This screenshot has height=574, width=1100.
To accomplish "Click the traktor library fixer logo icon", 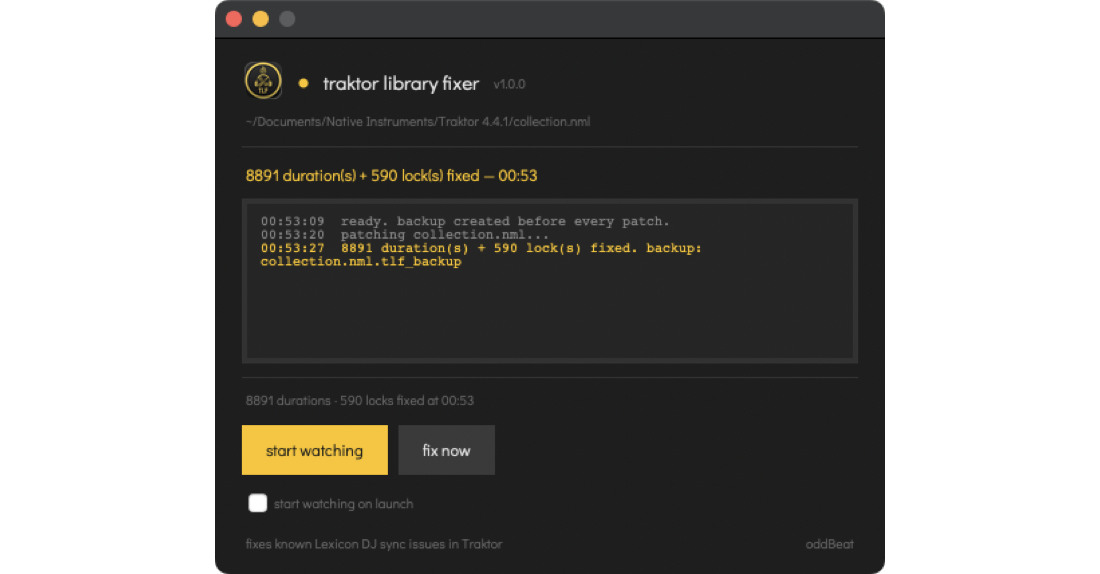I will coord(263,81).
